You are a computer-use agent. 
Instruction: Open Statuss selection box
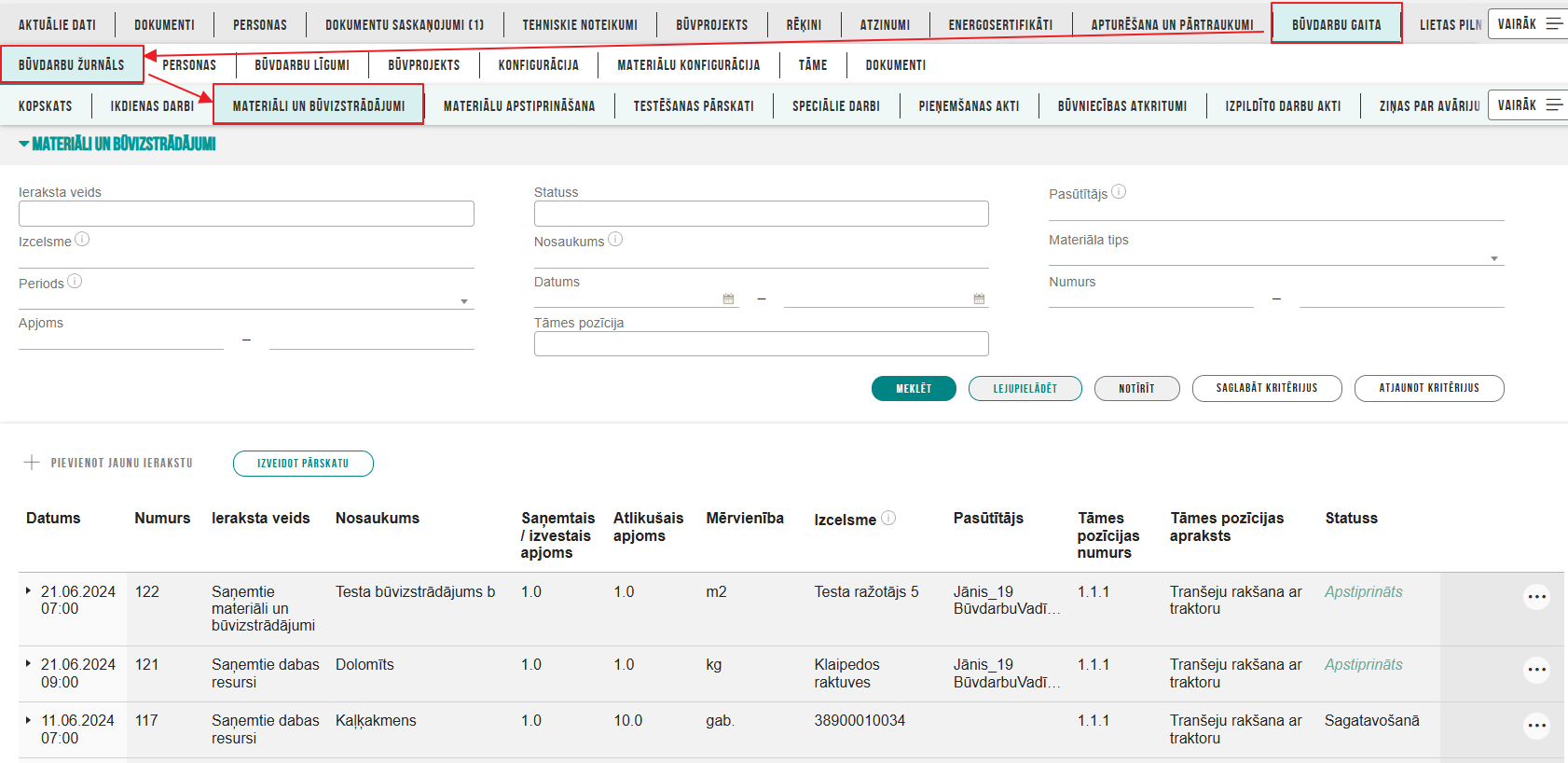(762, 214)
